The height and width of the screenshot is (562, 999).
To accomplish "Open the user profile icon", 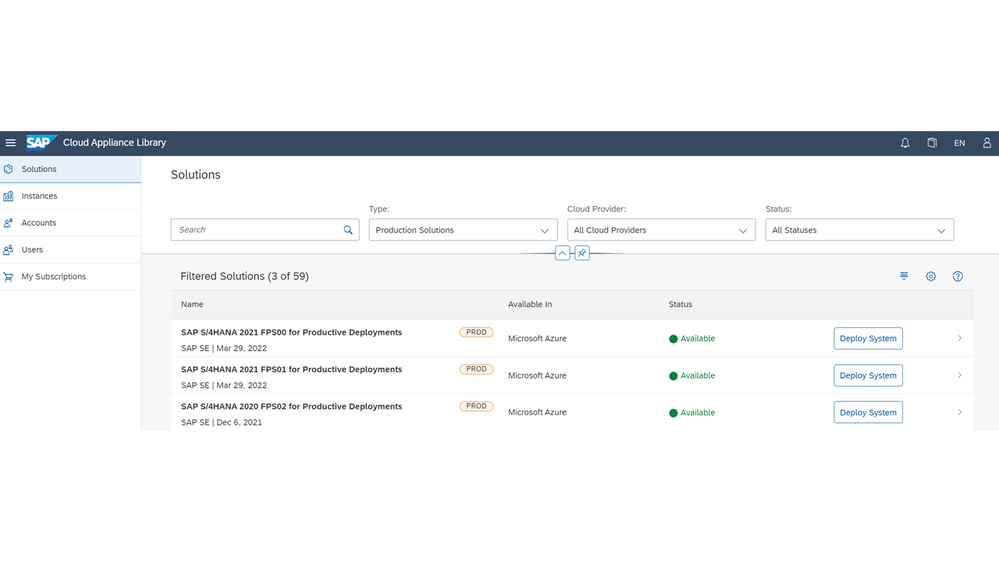I will point(986,143).
